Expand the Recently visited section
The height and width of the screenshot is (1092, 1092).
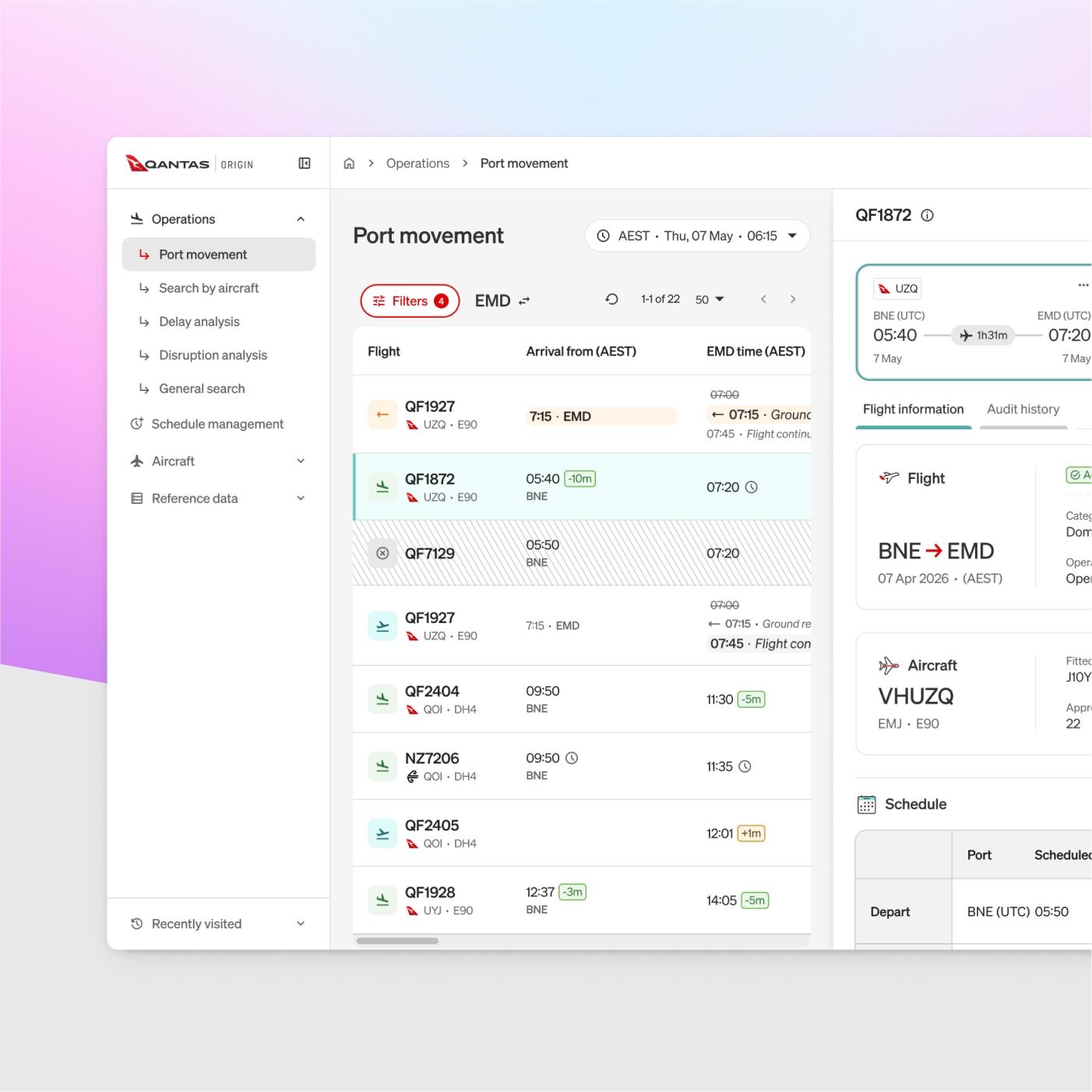pos(301,924)
